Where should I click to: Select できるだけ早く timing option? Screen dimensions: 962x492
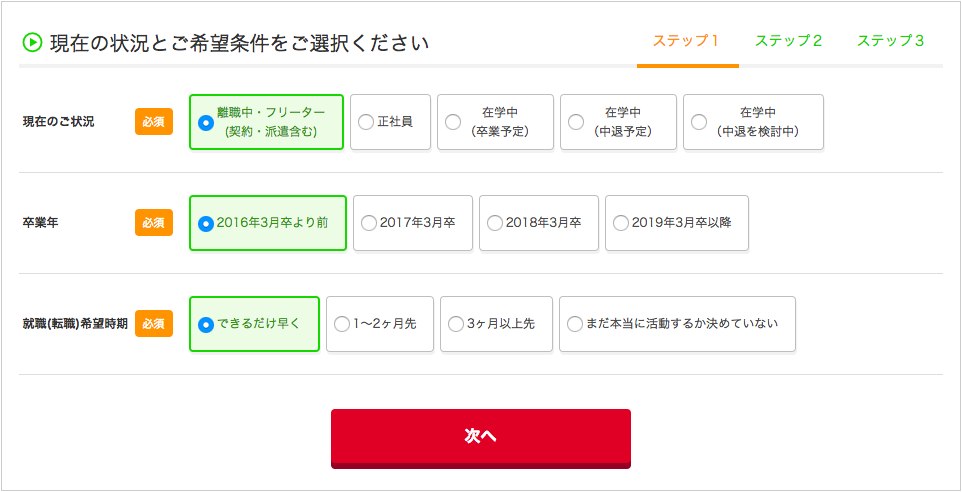click(x=255, y=324)
